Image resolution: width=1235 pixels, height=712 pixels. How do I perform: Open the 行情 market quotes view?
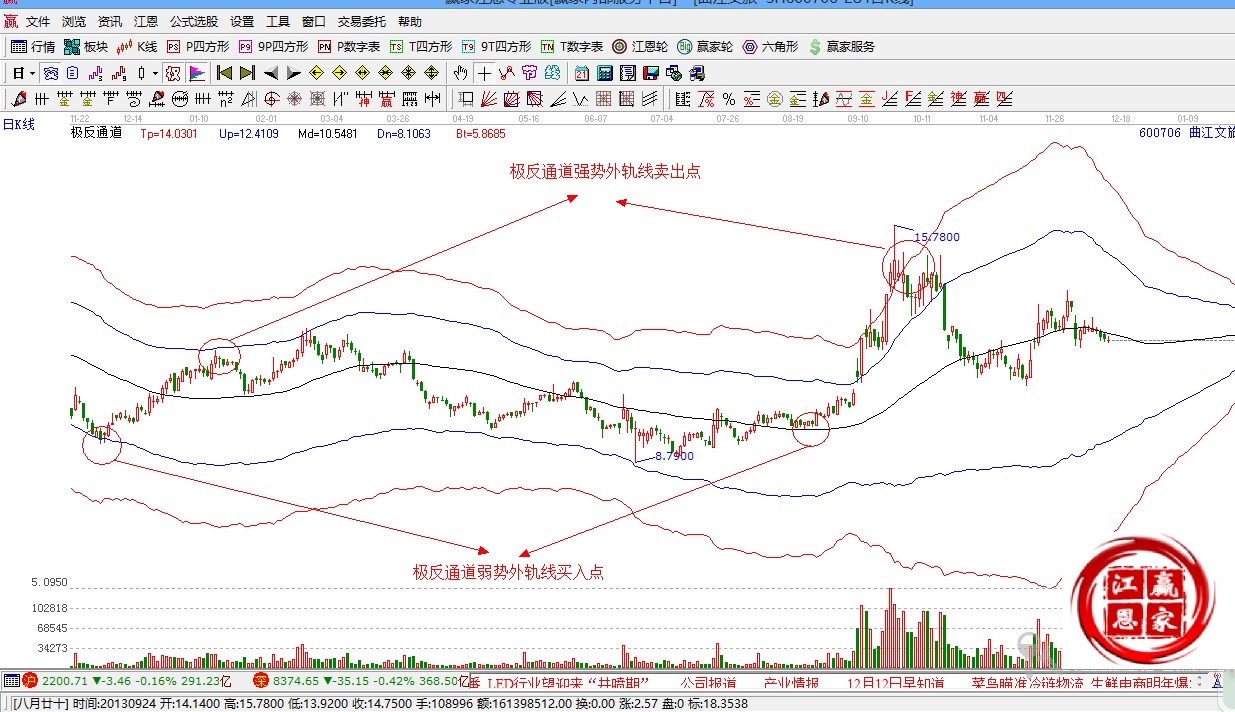click(32, 46)
